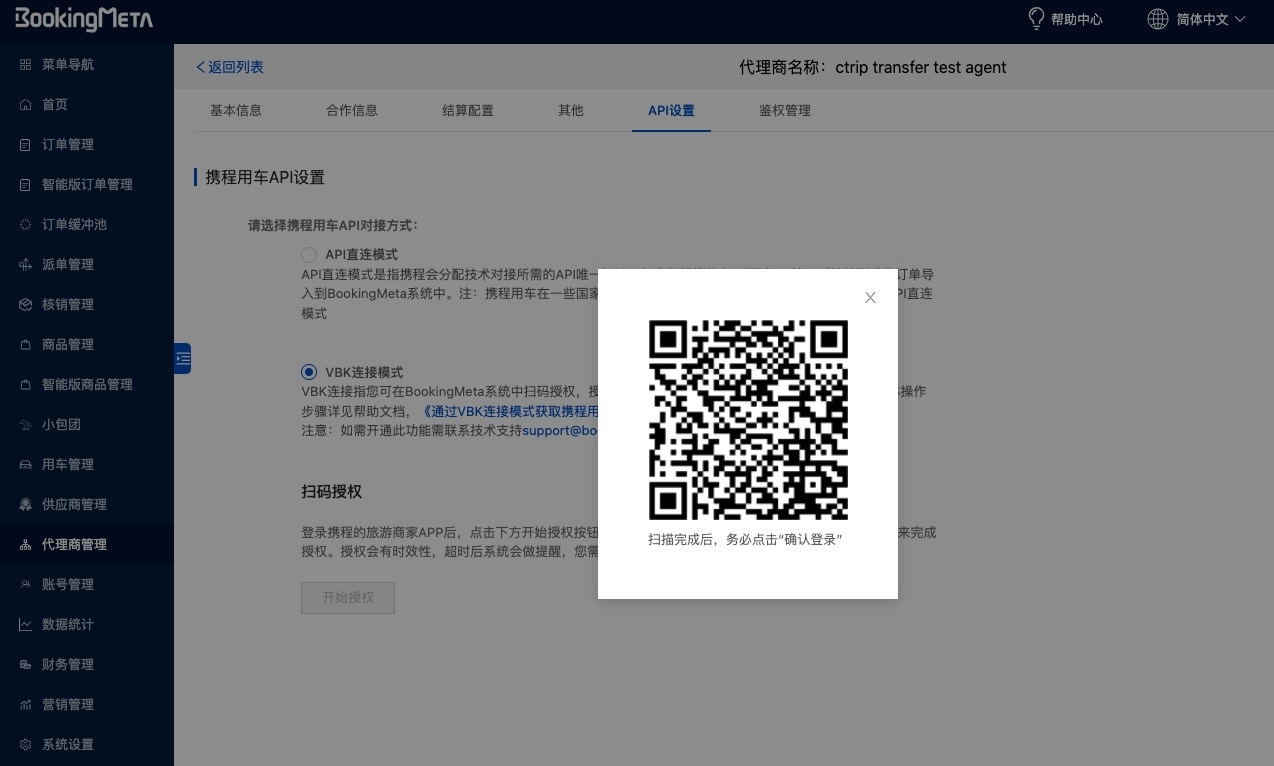
Task: Click the lightbulb icon for 帮助中心
Action: [1036, 19]
